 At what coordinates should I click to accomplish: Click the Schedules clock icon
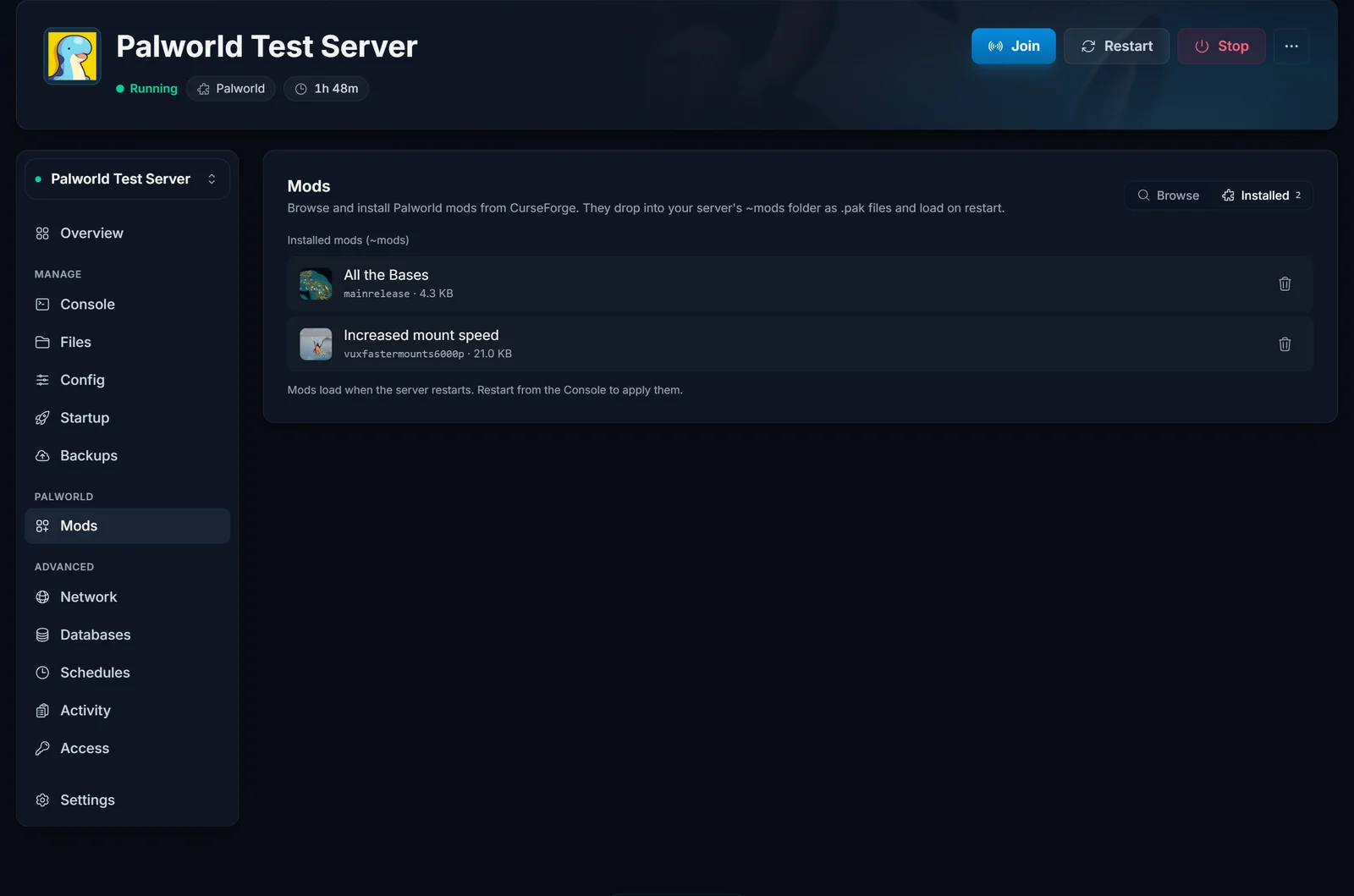click(x=42, y=673)
